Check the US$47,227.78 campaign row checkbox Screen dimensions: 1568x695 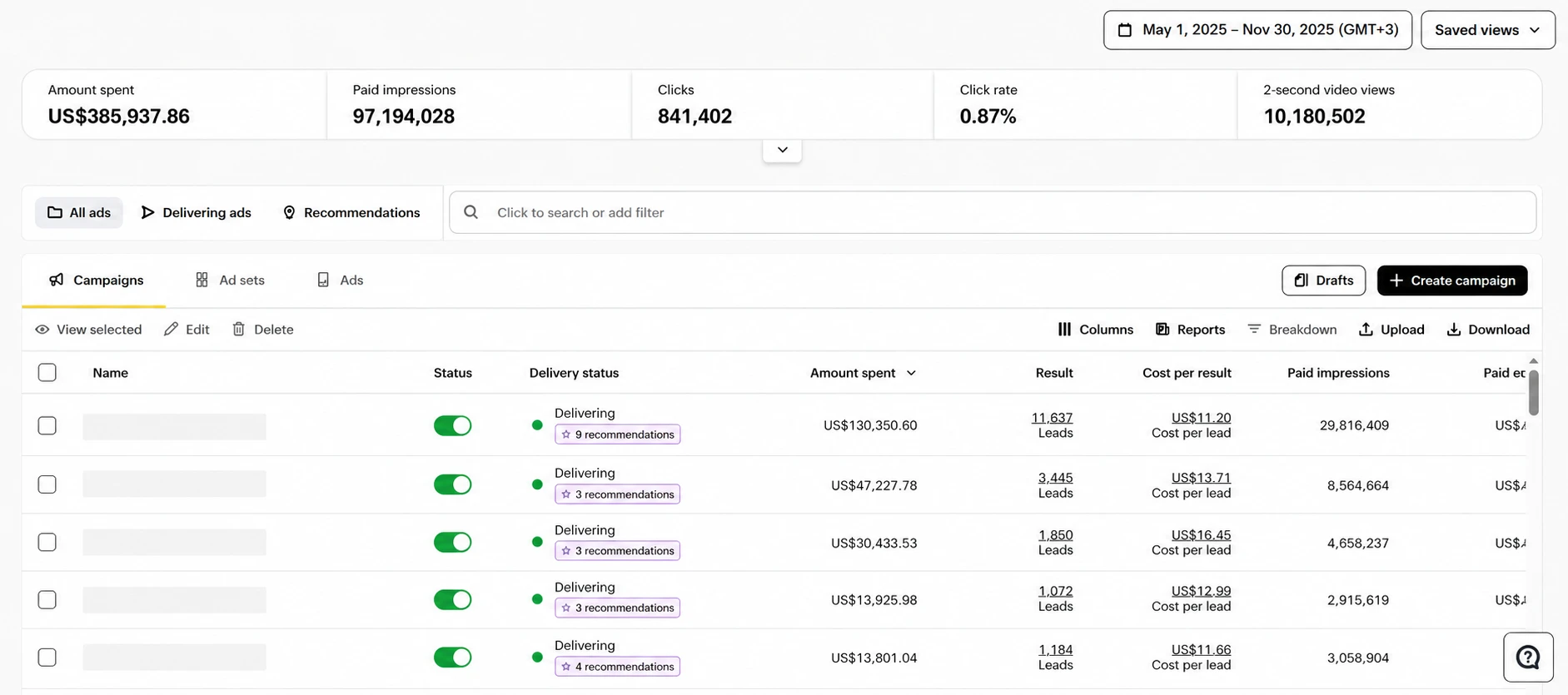pyautogui.click(x=47, y=484)
